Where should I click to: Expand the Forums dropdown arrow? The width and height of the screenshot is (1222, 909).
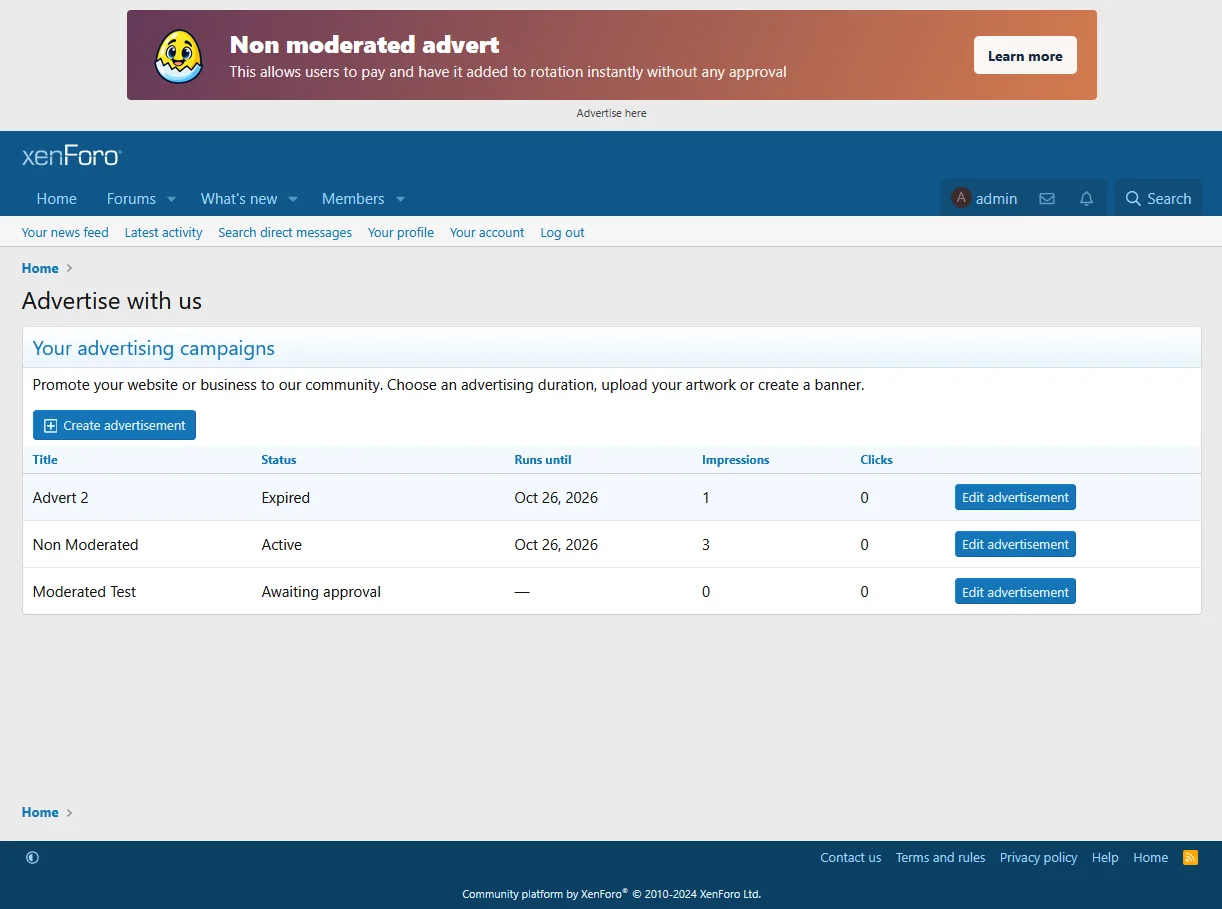(171, 199)
